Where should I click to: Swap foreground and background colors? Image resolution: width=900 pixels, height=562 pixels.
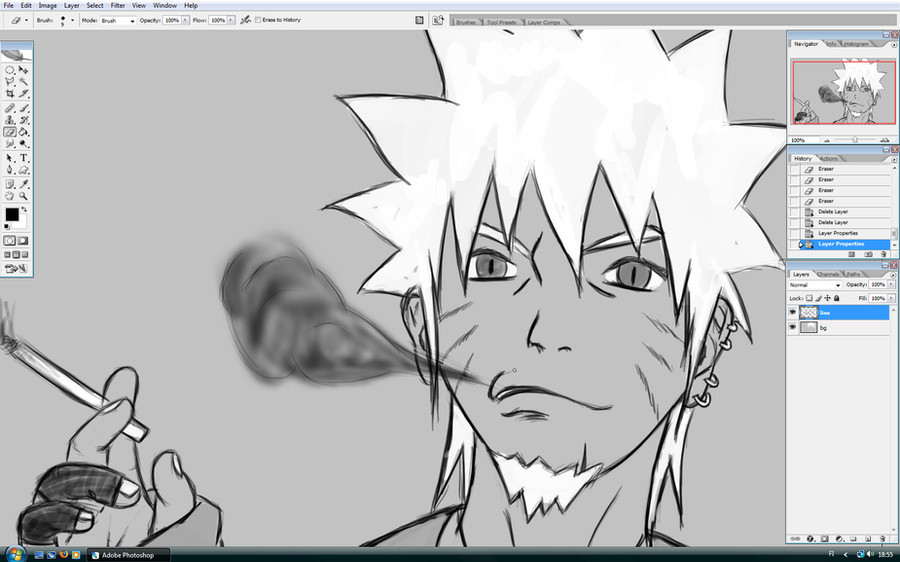(x=24, y=210)
